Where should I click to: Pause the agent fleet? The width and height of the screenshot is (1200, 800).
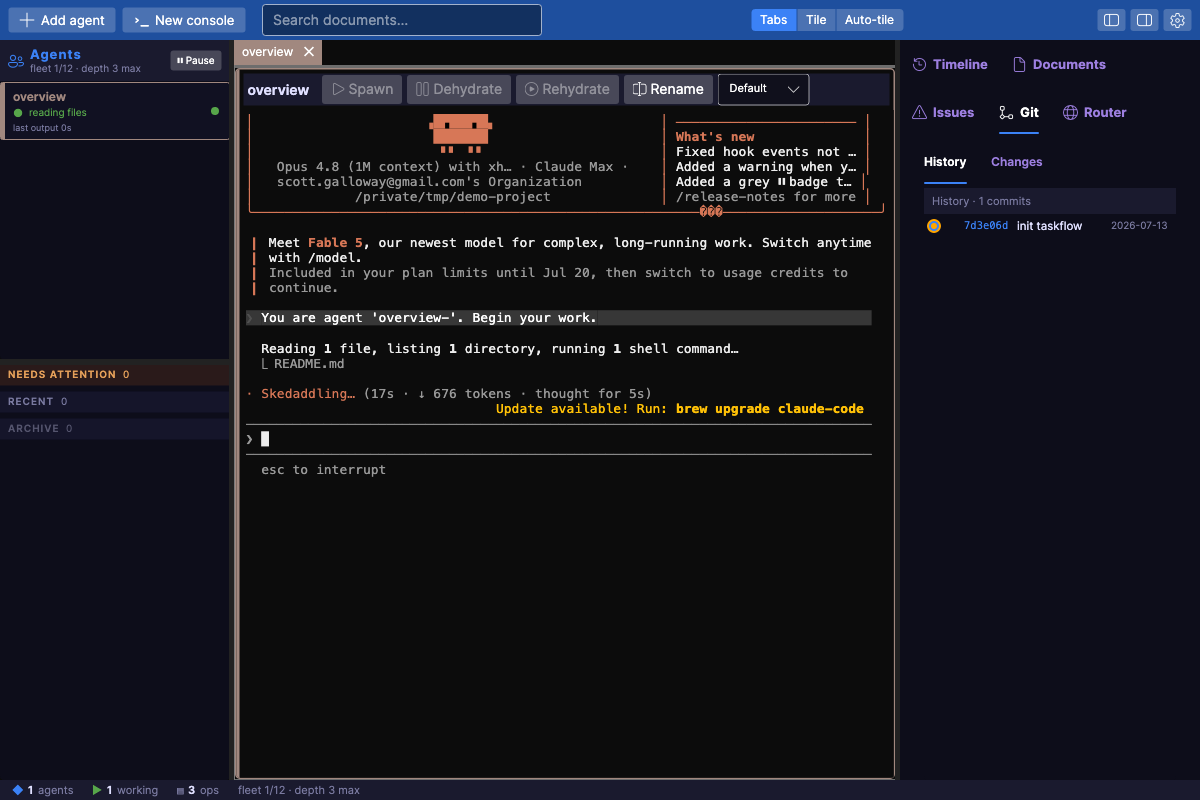click(196, 60)
